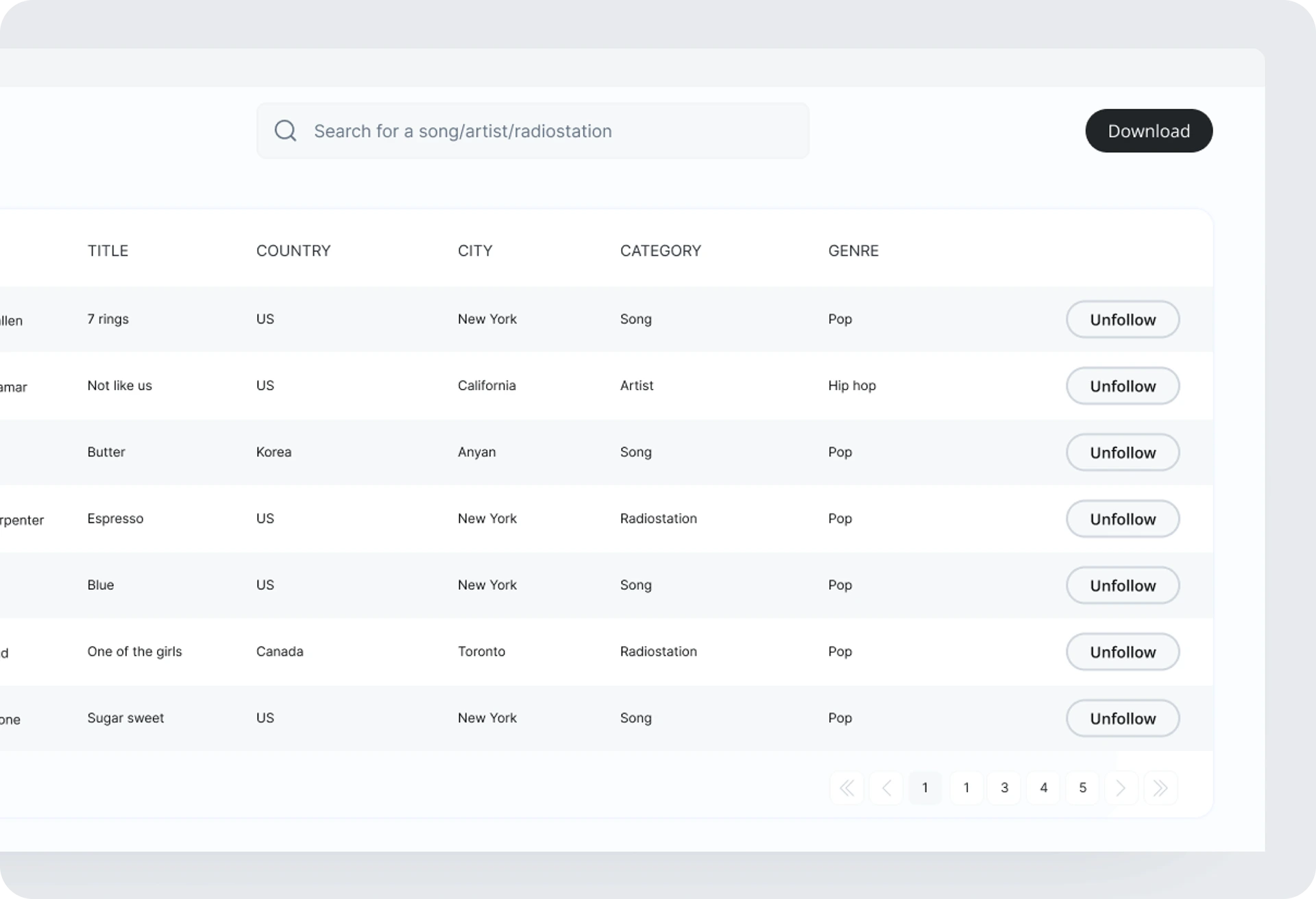Unfollow the 7 rings entry

(x=1123, y=319)
